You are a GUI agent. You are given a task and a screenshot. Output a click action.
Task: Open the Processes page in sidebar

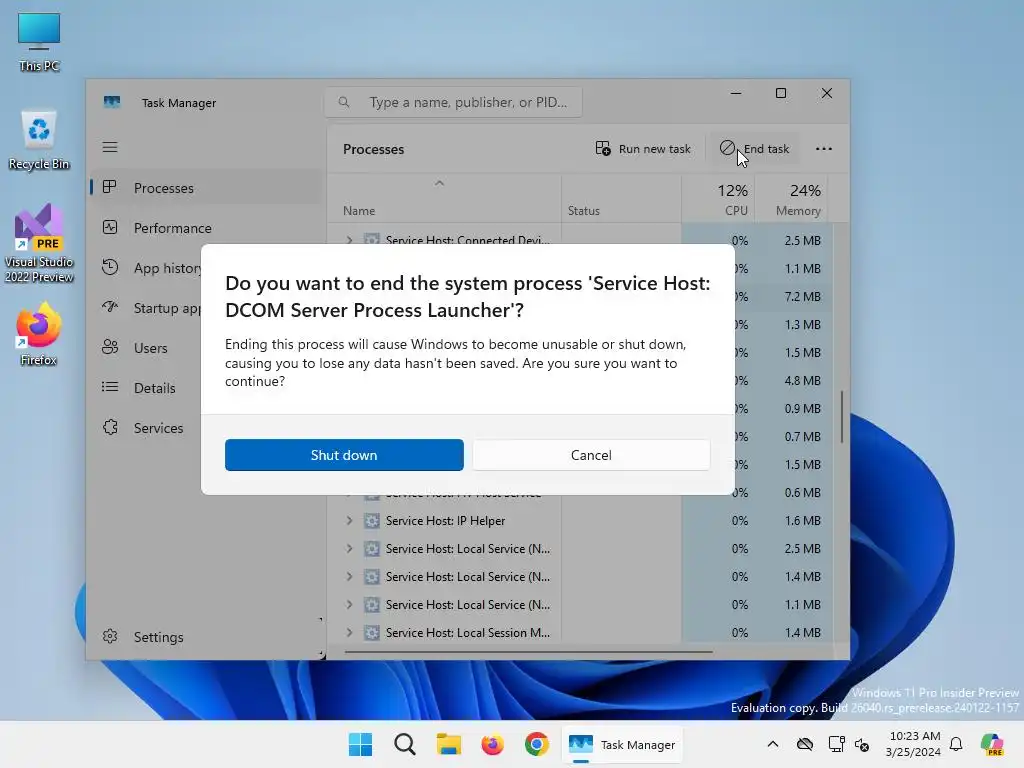(206, 188)
